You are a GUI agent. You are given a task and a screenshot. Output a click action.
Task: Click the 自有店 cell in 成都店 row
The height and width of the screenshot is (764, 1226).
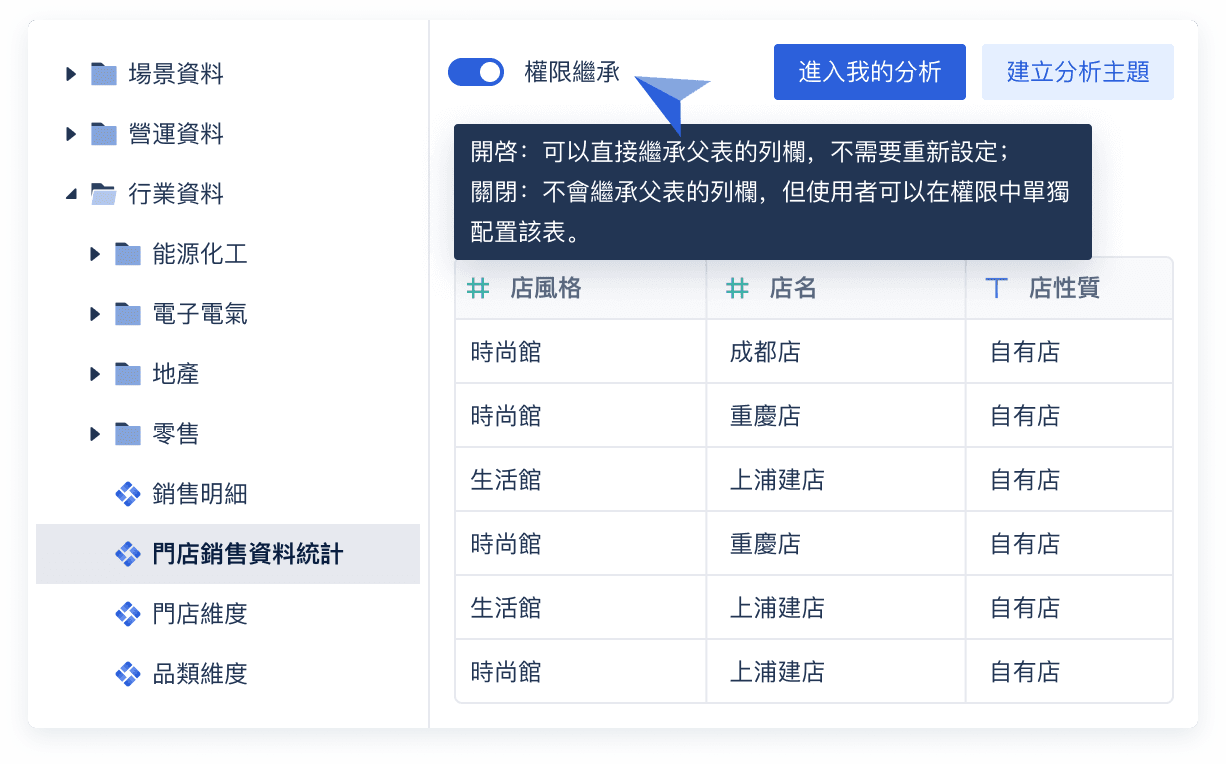click(1069, 352)
